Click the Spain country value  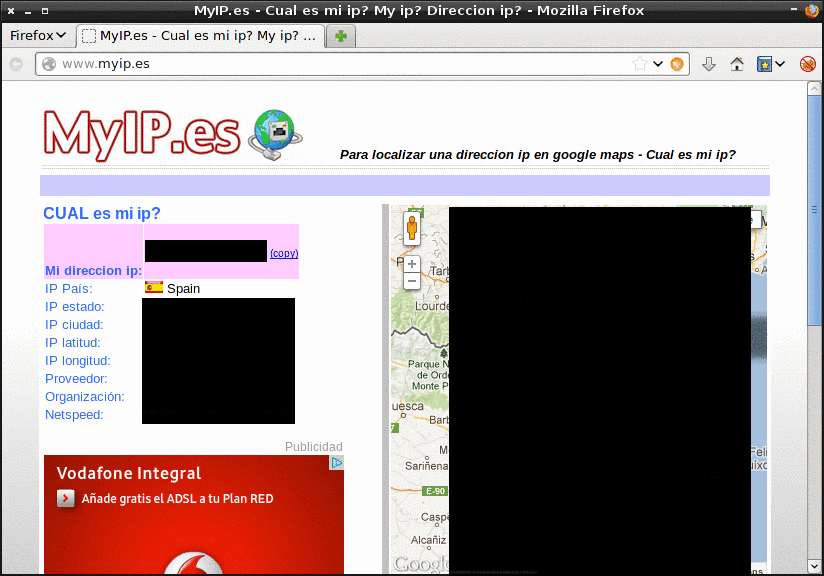coord(183,289)
